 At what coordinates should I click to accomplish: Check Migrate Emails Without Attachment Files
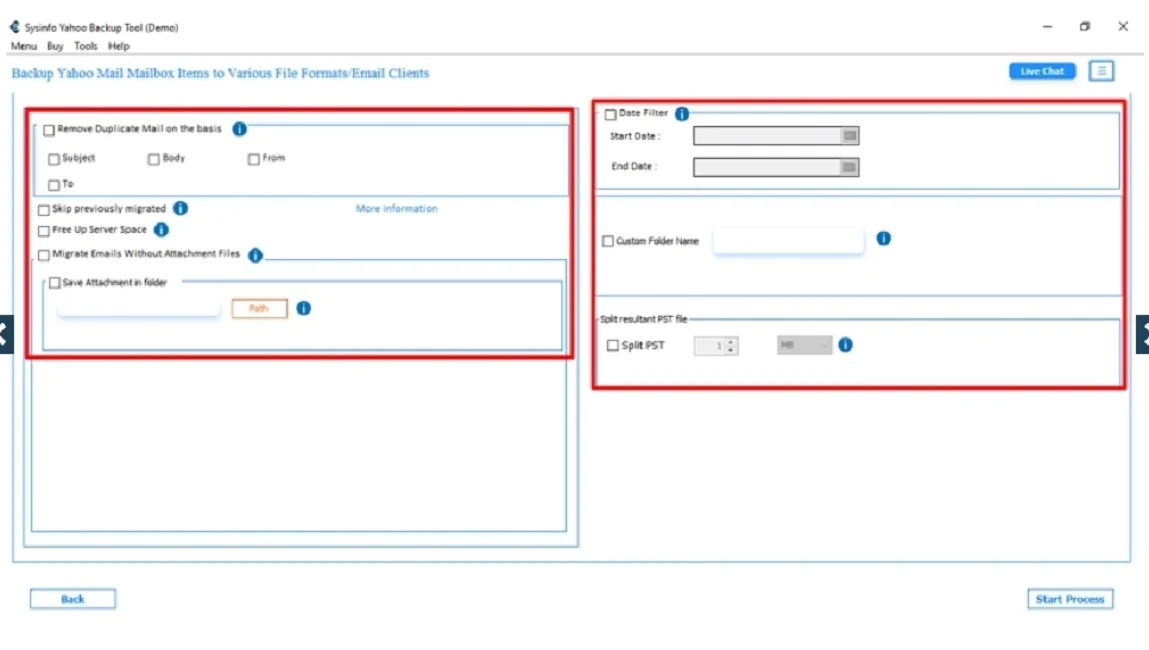44,255
